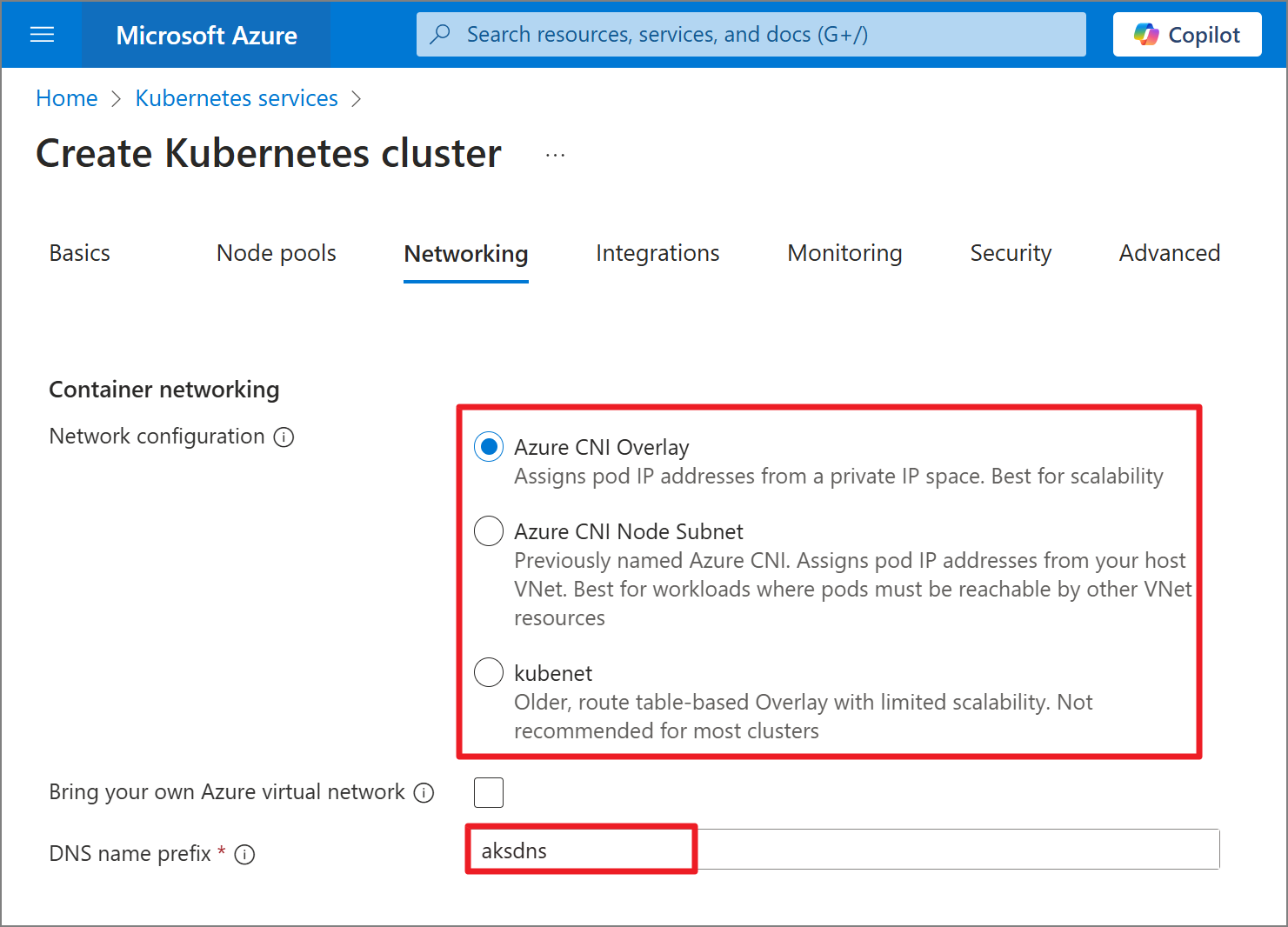
Task: Click the Create Kubernetes cluster title
Action: coord(269,154)
